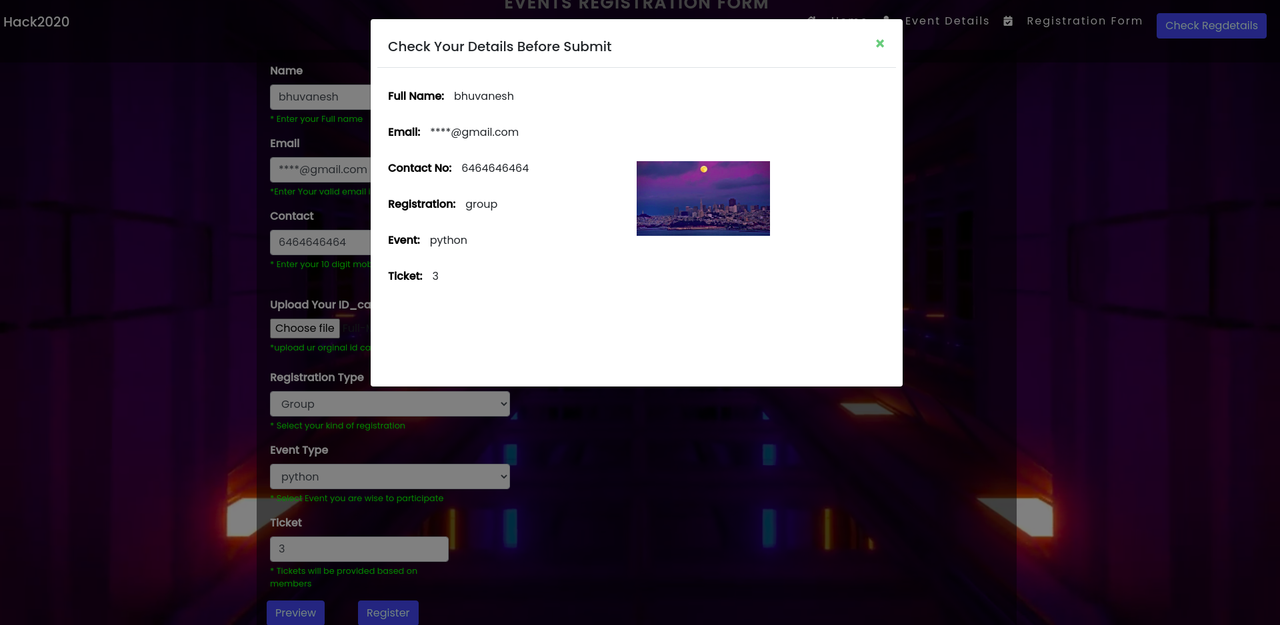
Task: Click the Name input field with bhuvanesh
Action: [321, 97]
